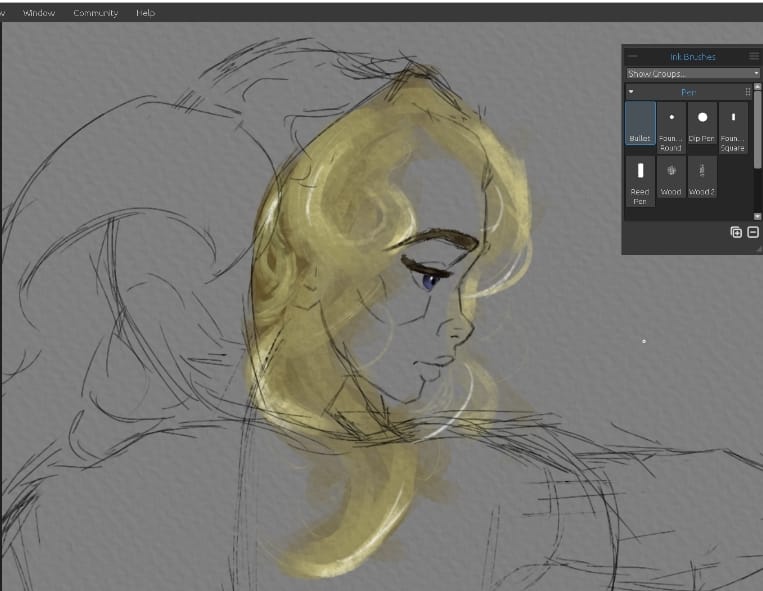763x591 pixels.
Task: Switch to the Reed Pen brush
Action: tap(640, 179)
